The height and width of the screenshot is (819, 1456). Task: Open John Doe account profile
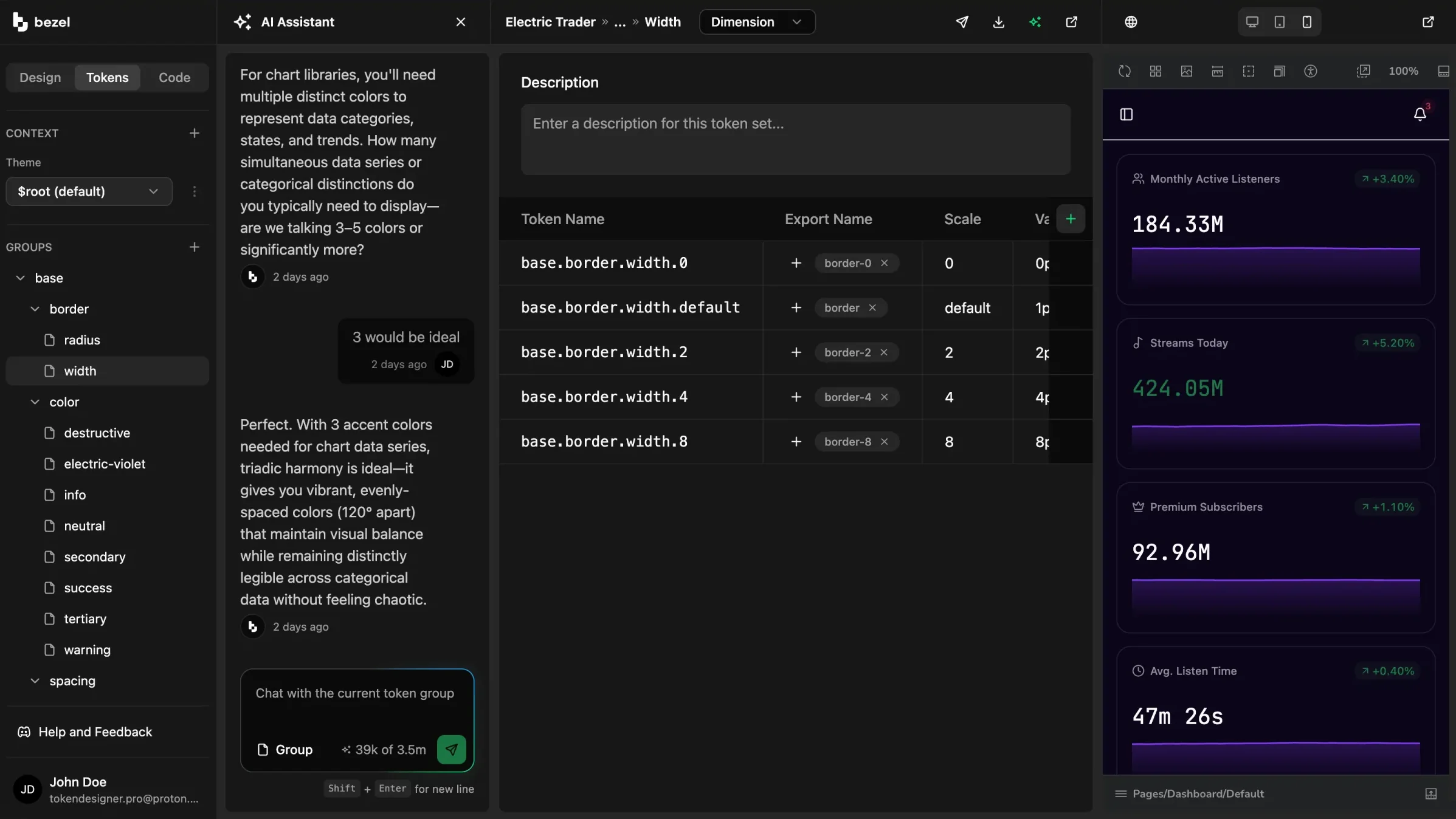click(x=107, y=789)
